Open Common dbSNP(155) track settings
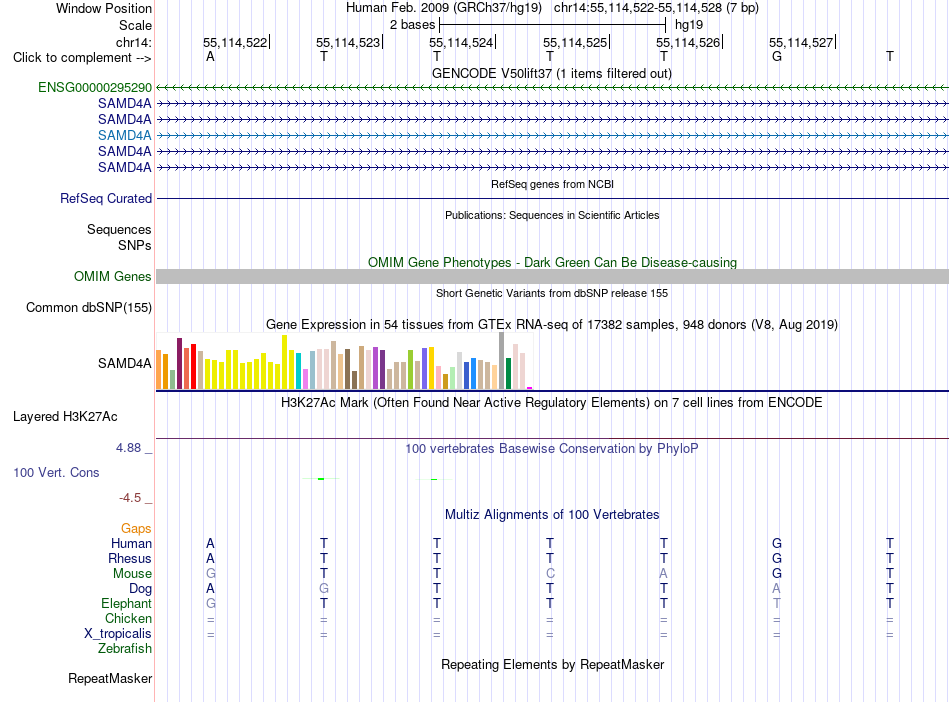The width and height of the screenshot is (950, 702). (x=89, y=308)
